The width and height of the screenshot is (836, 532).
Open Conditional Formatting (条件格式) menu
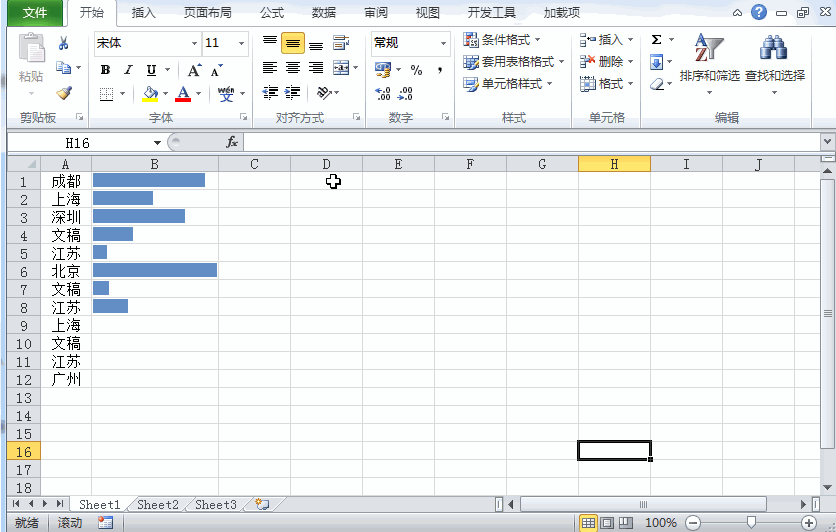pos(502,39)
